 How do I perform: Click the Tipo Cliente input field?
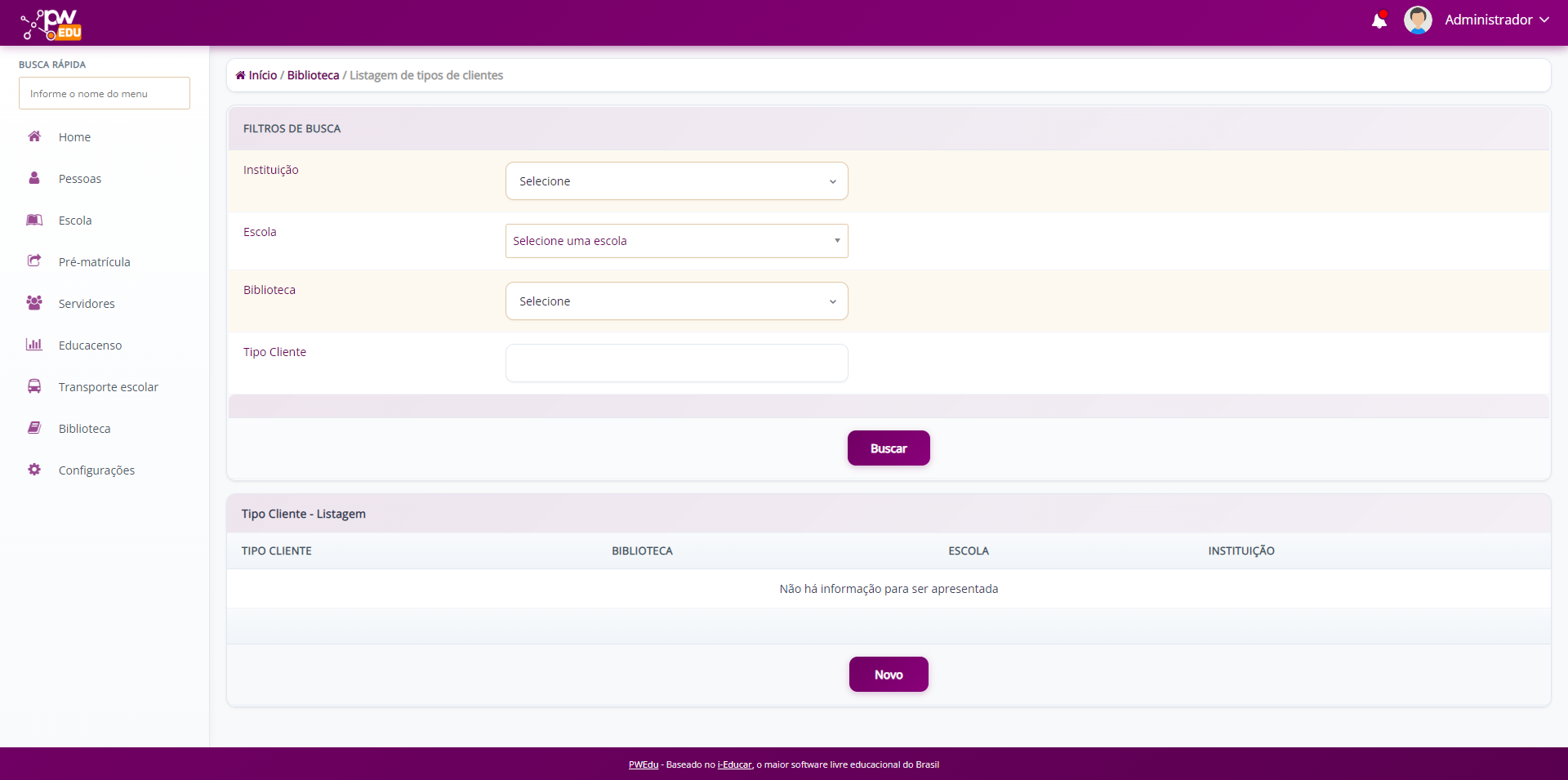tap(676, 363)
